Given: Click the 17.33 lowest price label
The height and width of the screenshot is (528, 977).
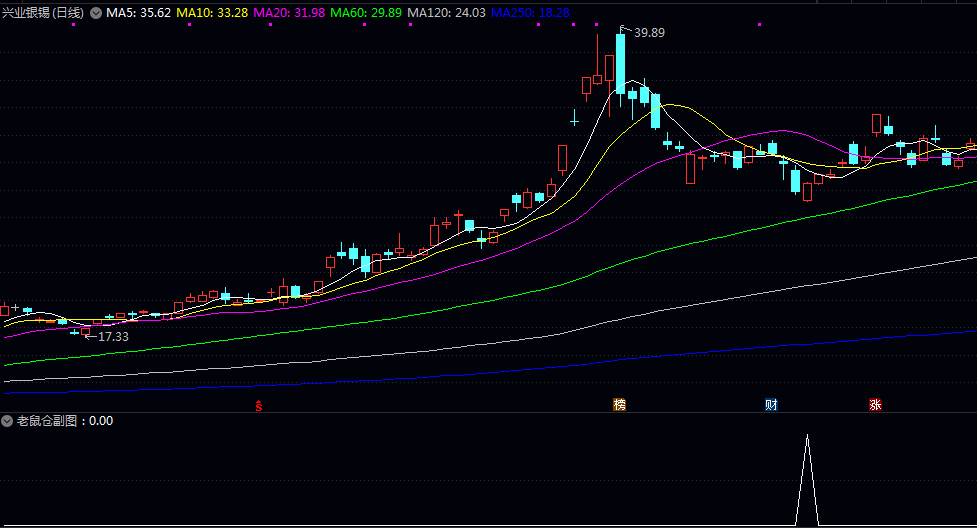Looking at the screenshot, I should tap(113, 337).
